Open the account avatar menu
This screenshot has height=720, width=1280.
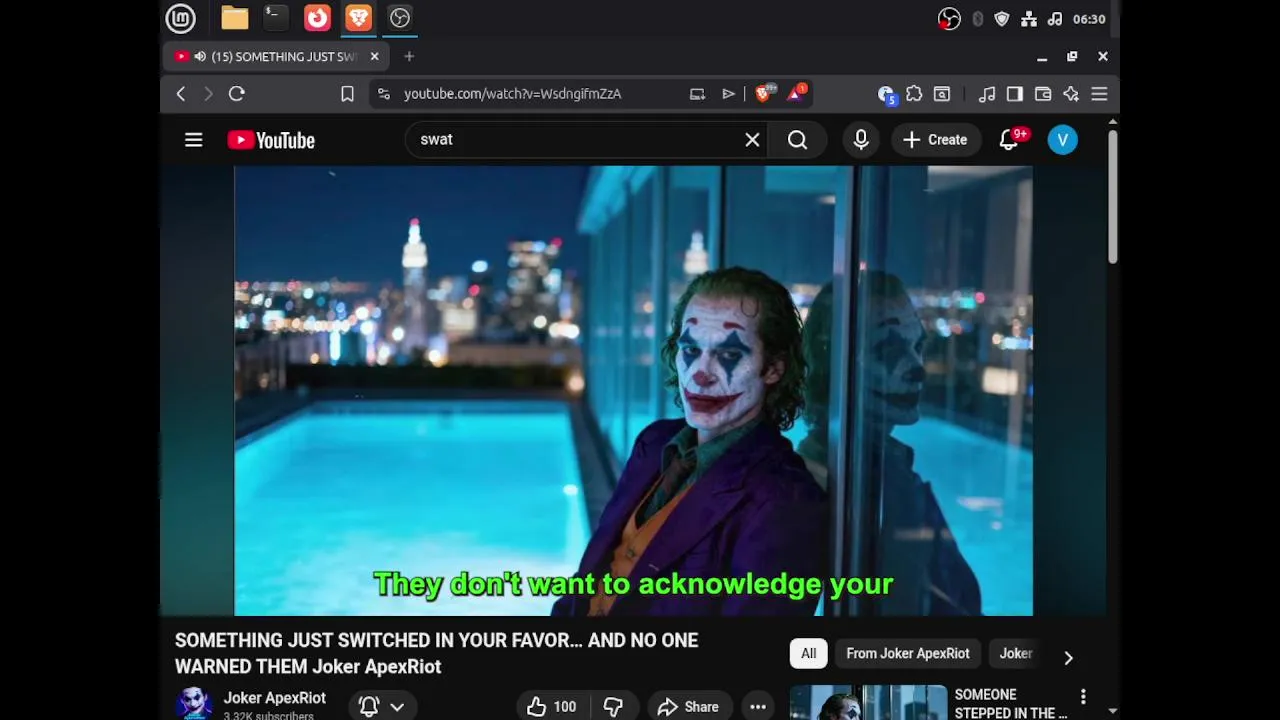tap(1063, 140)
